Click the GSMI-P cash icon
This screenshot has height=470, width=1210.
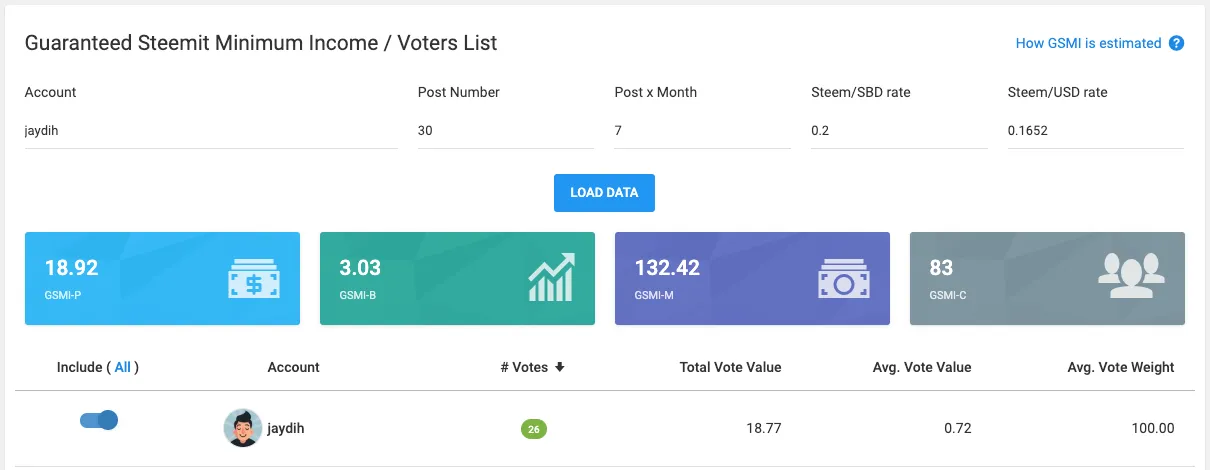pos(255,279)
